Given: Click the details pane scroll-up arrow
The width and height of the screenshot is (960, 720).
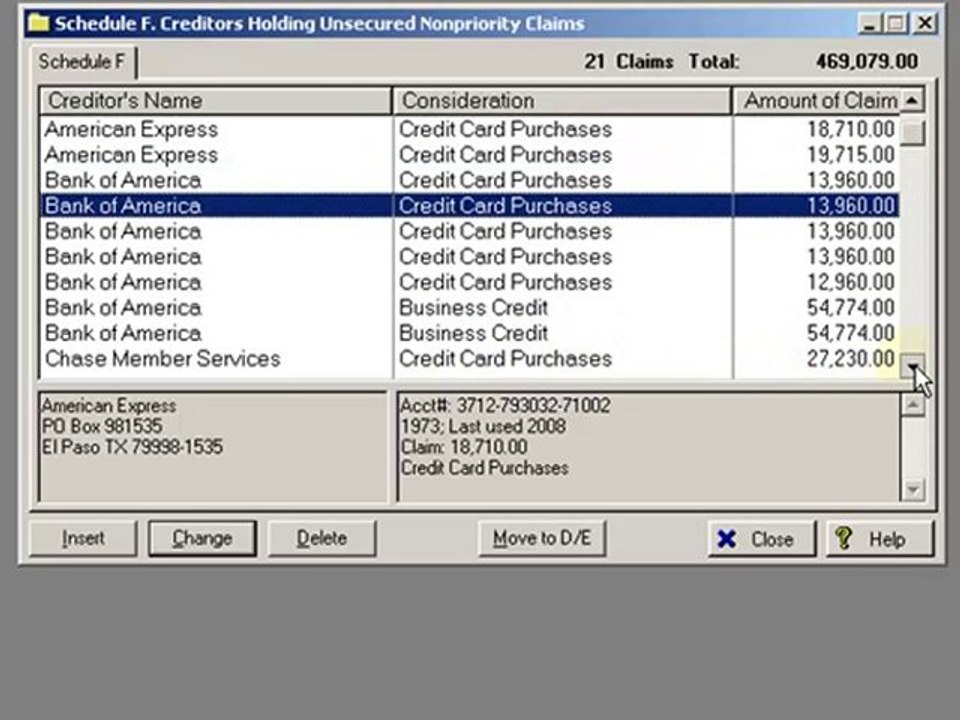Looking at the screenshot, I should [913, 405].
